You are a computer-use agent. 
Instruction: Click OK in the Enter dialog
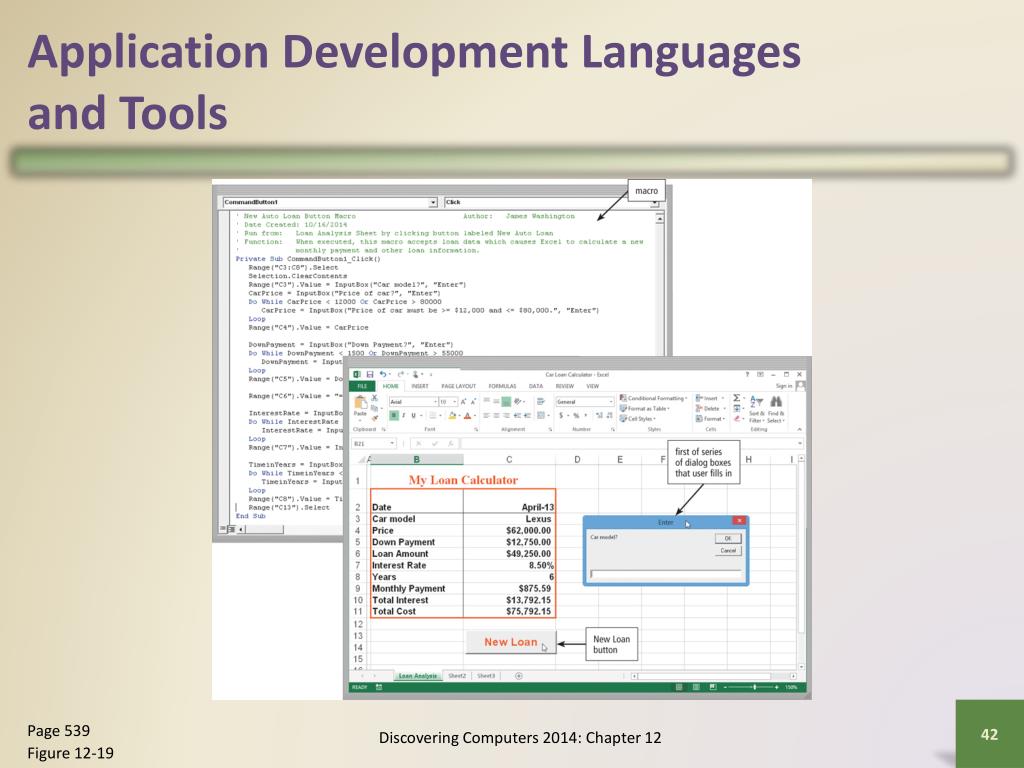[727, 538]
